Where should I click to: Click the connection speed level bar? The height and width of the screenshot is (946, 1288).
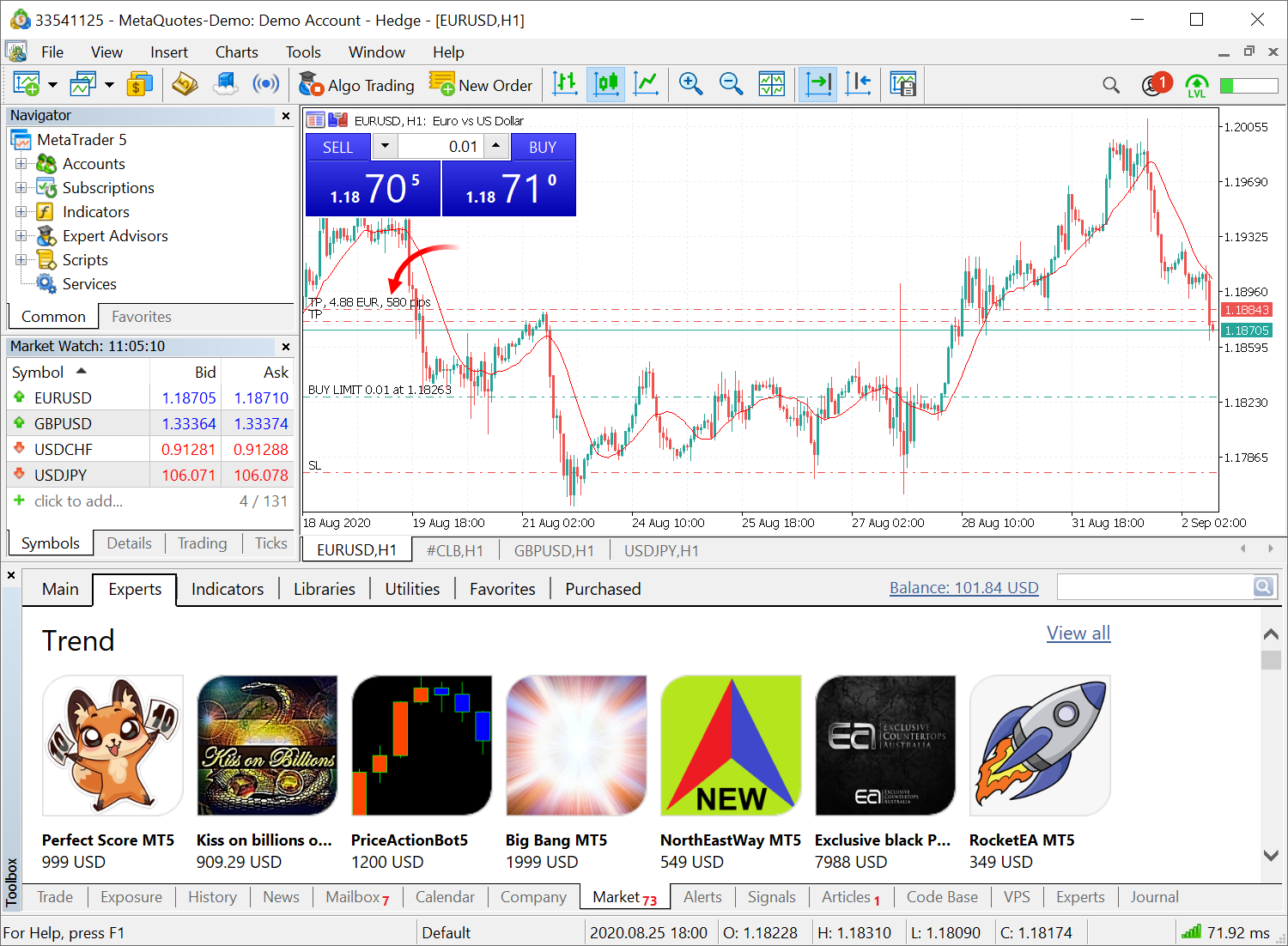point(1249,85)
